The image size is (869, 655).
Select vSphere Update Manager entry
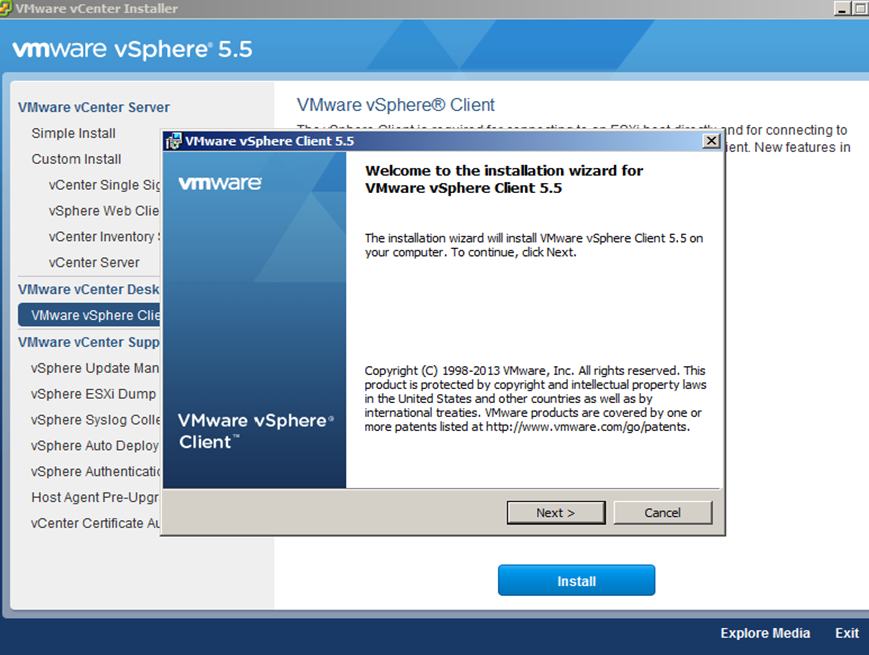pyautogui.click(x=95, y=368)
